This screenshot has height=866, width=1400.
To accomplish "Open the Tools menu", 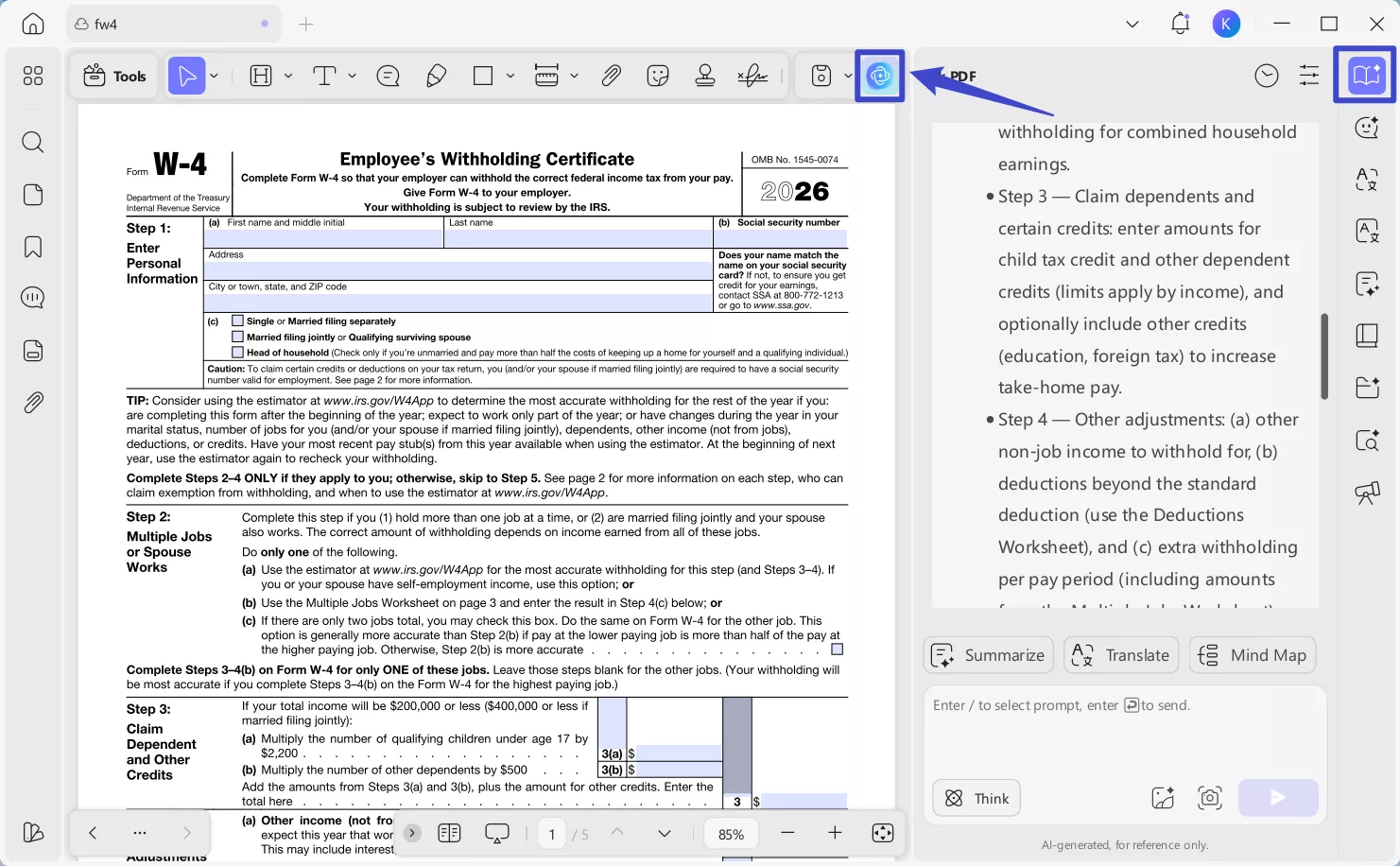I will click(x=115, y=76).
